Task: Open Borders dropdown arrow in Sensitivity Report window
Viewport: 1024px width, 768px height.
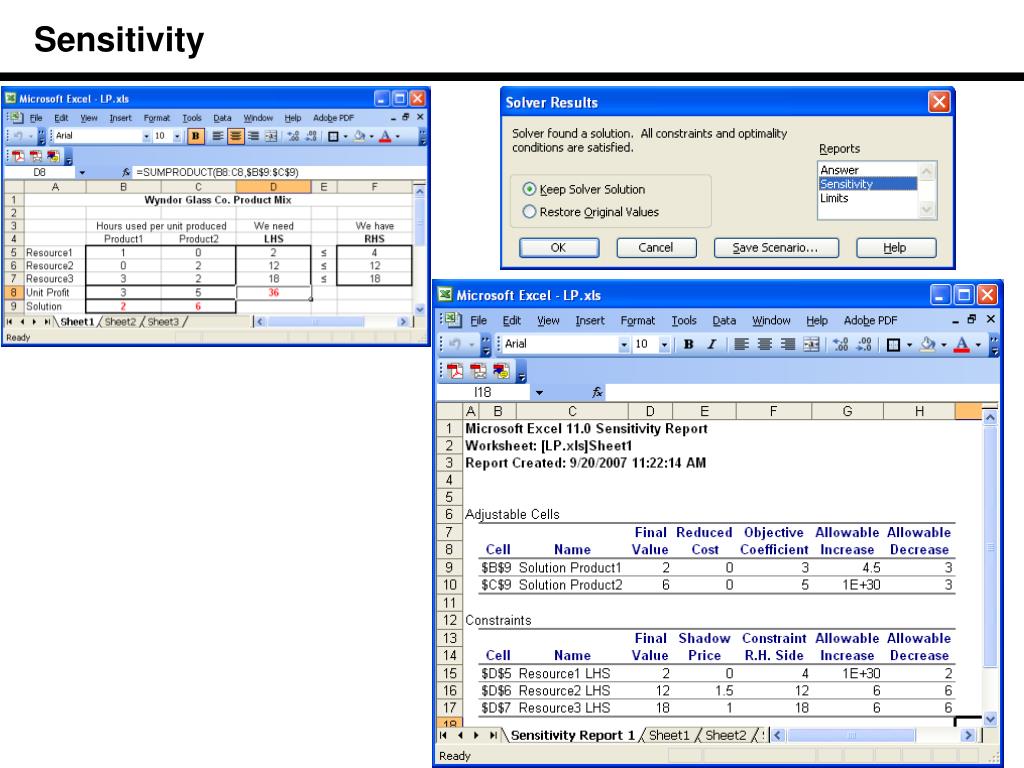Action: (909, 345)
